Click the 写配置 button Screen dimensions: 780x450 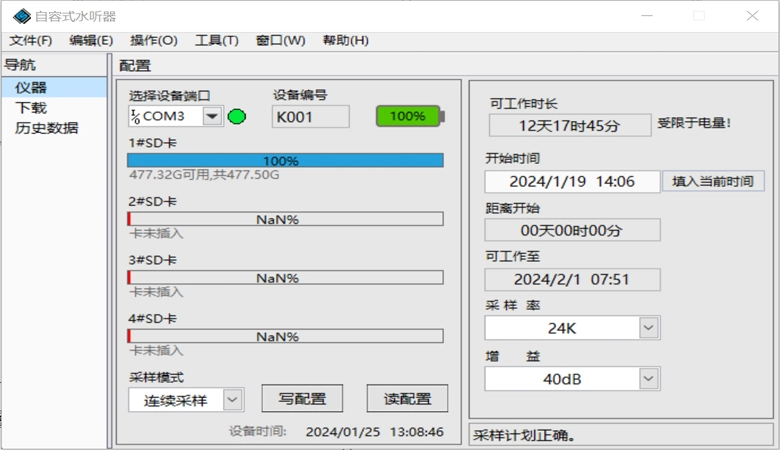(x=302, y=398)
